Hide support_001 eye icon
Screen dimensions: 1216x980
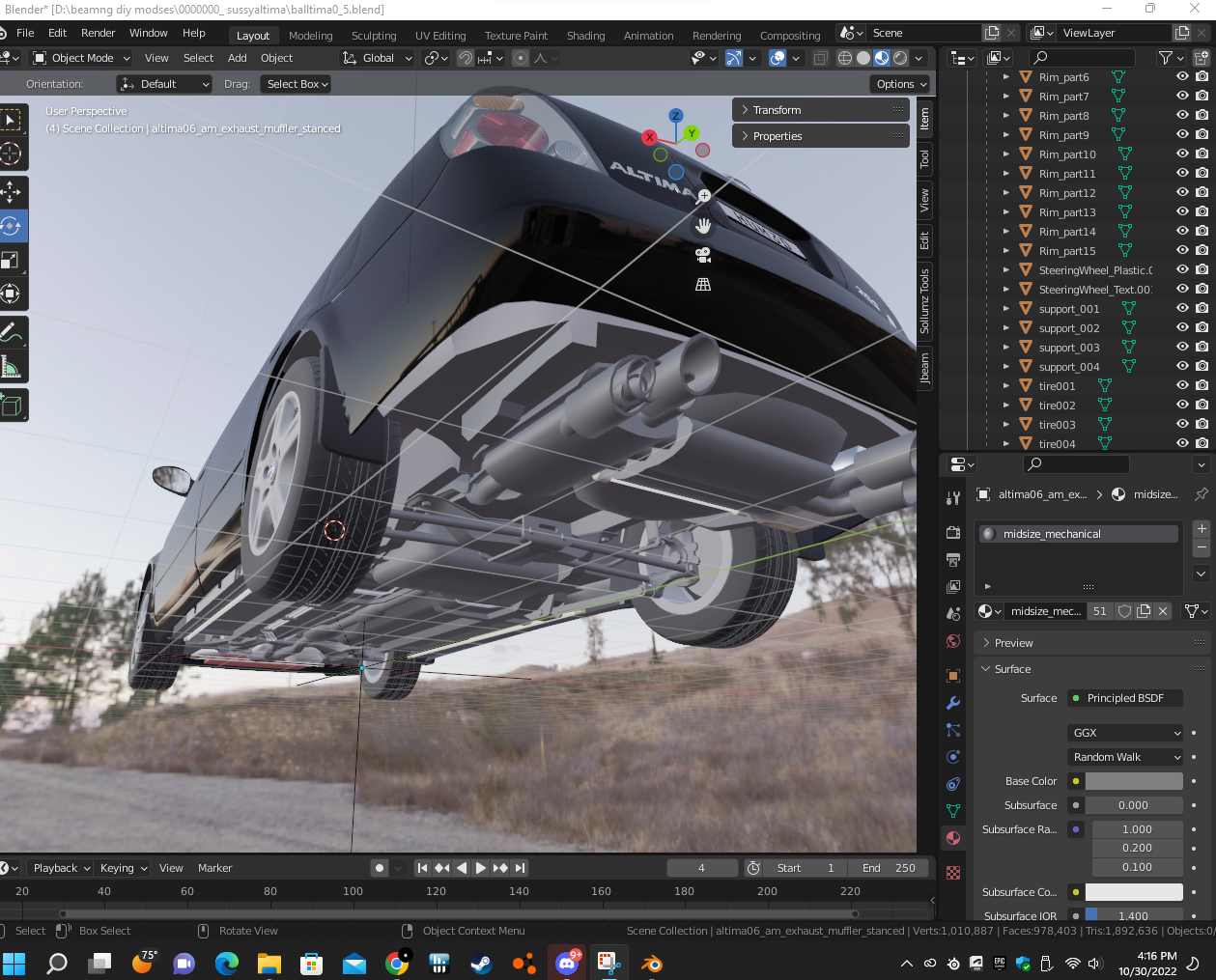point(1182,308)
